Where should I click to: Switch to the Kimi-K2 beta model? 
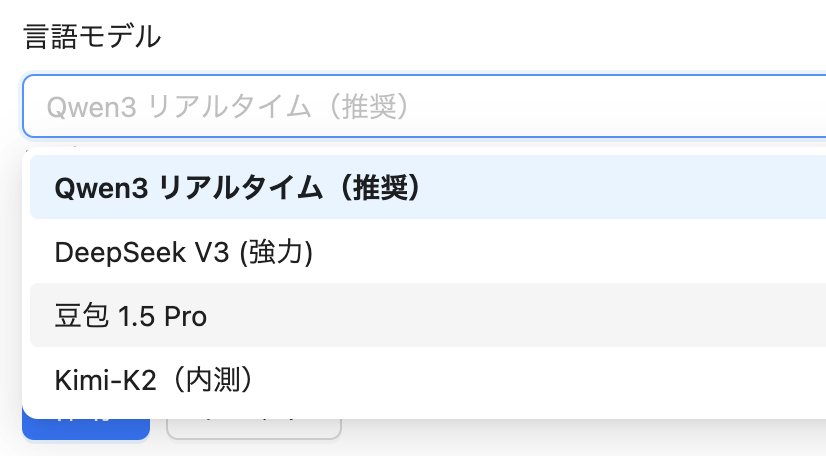[428, 379]
